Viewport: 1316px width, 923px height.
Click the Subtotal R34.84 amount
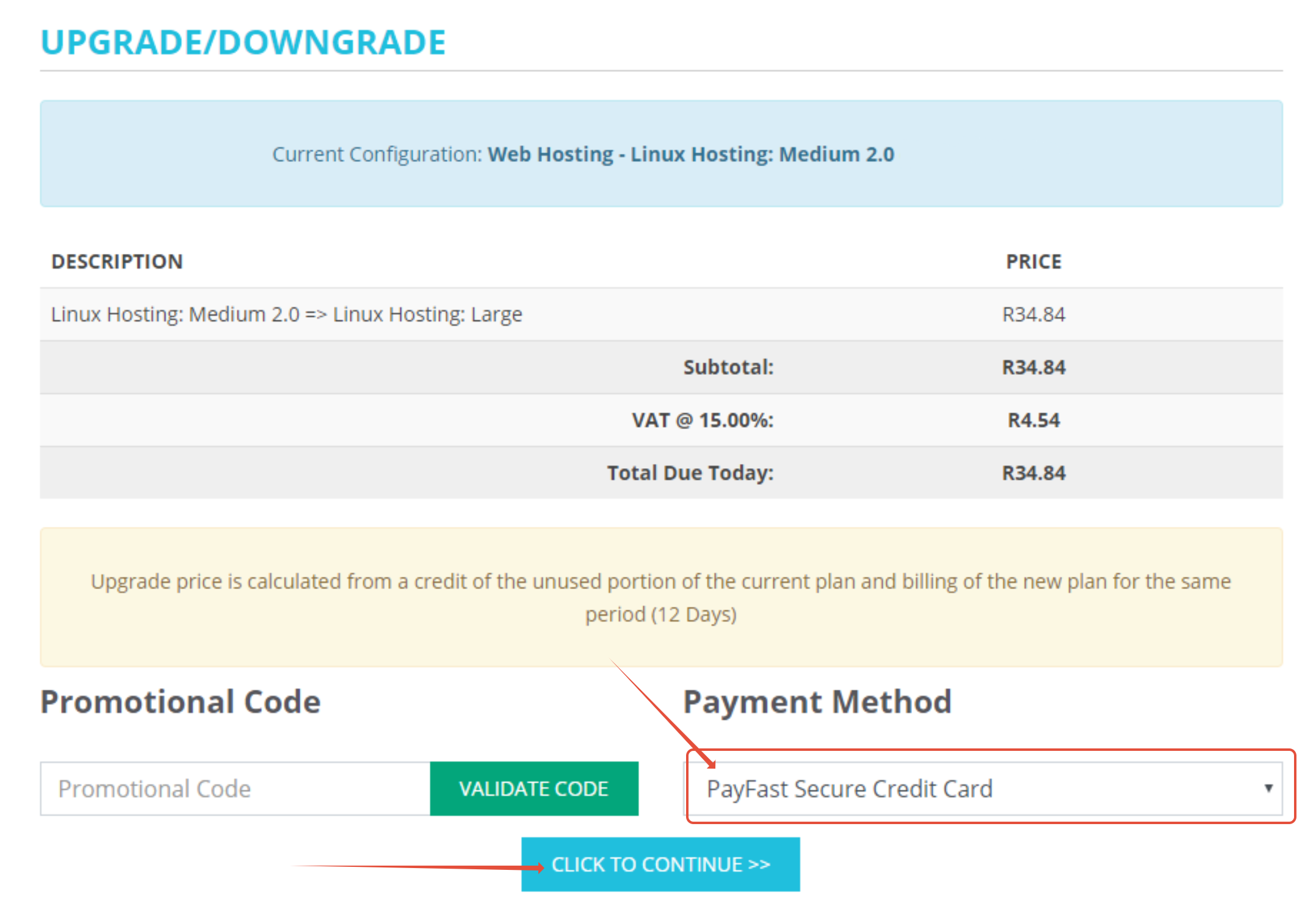pyautogui.click(x=1033, y=367)
